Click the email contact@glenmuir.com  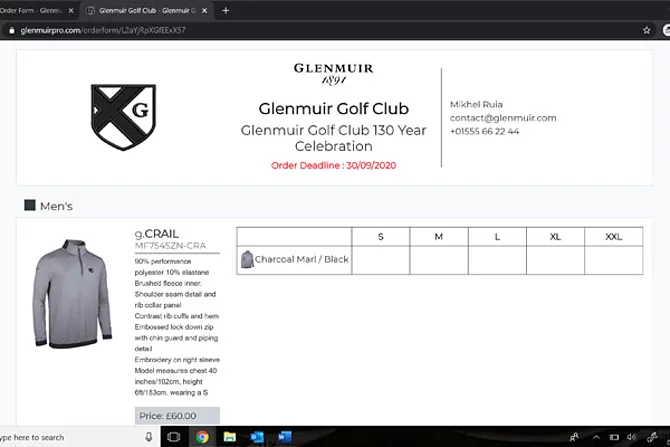pyautogui.click(x=503, y=118)
